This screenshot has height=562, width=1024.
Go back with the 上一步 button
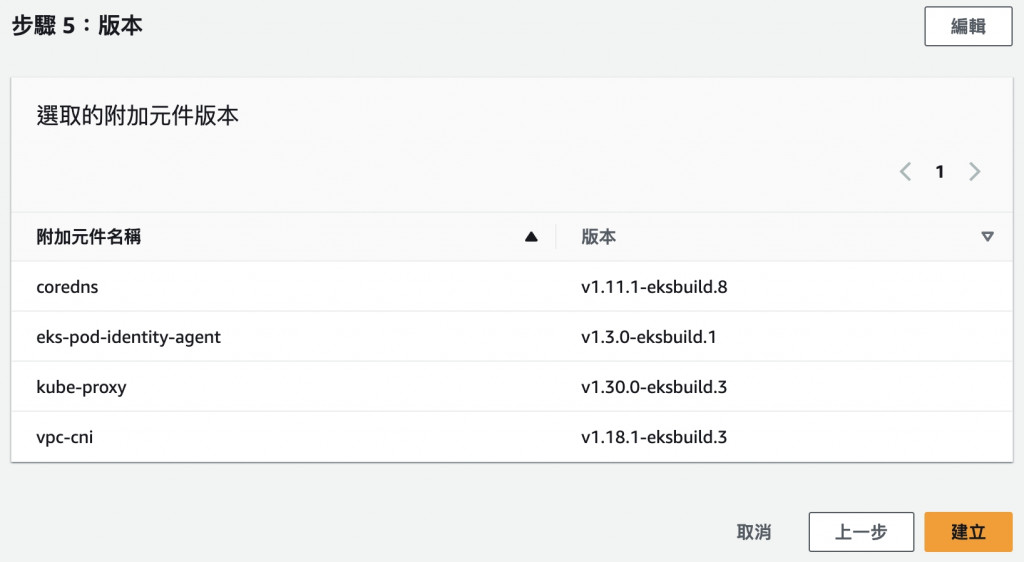tap(860, 532)
